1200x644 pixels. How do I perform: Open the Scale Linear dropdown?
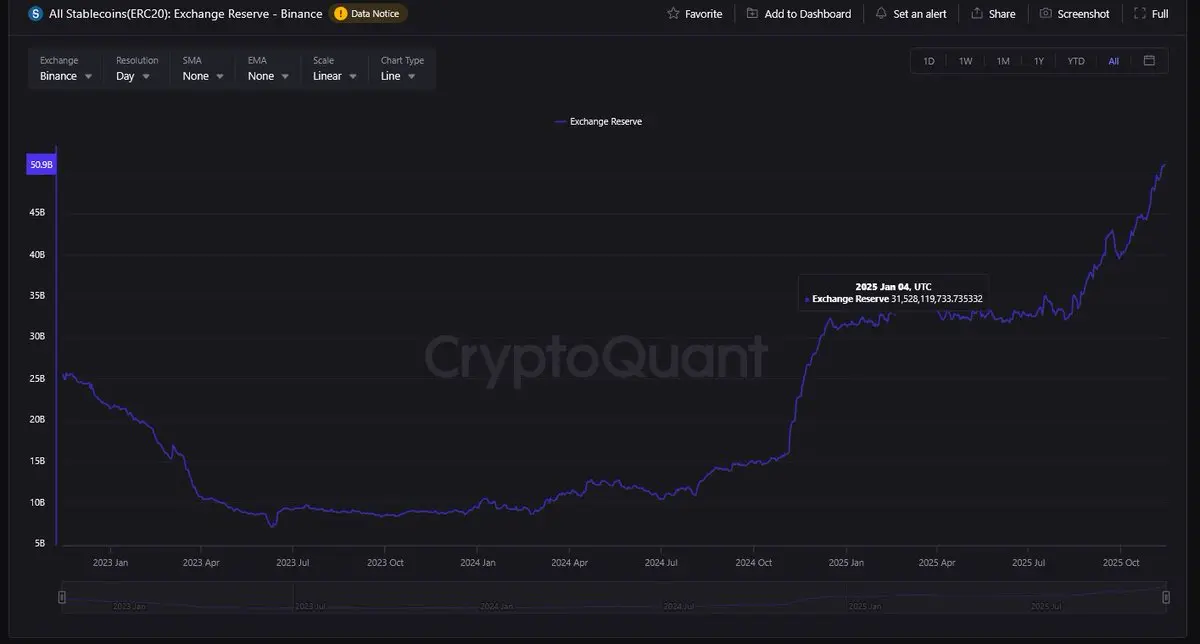point(335,76)
